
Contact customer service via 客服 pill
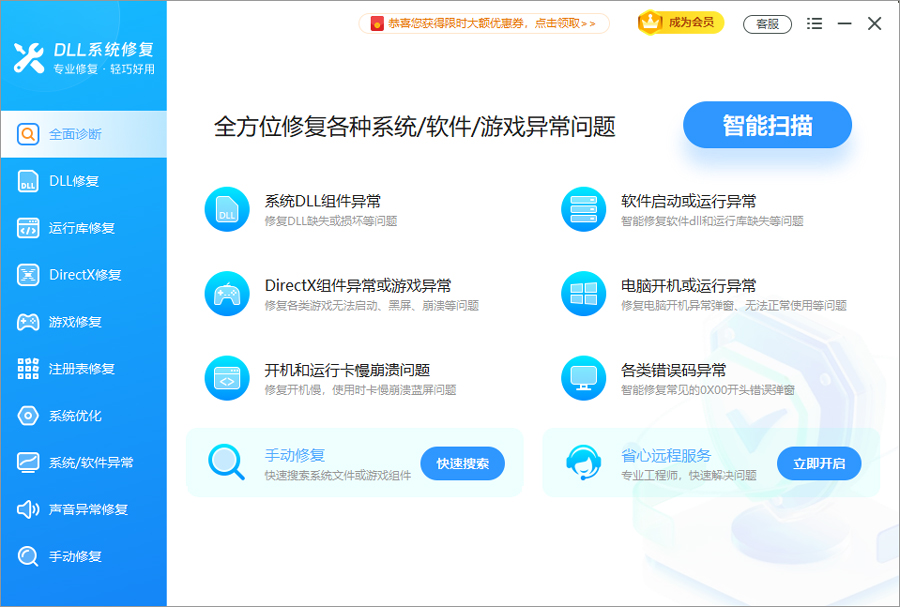766,24
